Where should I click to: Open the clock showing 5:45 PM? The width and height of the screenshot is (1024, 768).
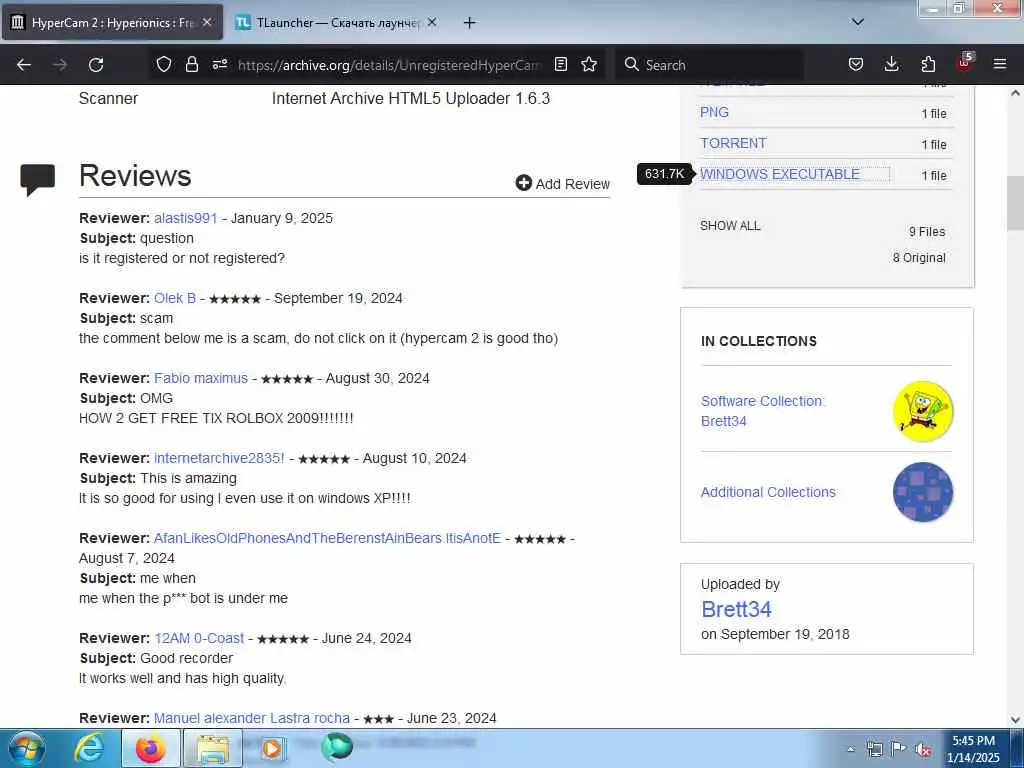[x=973, y=749]
